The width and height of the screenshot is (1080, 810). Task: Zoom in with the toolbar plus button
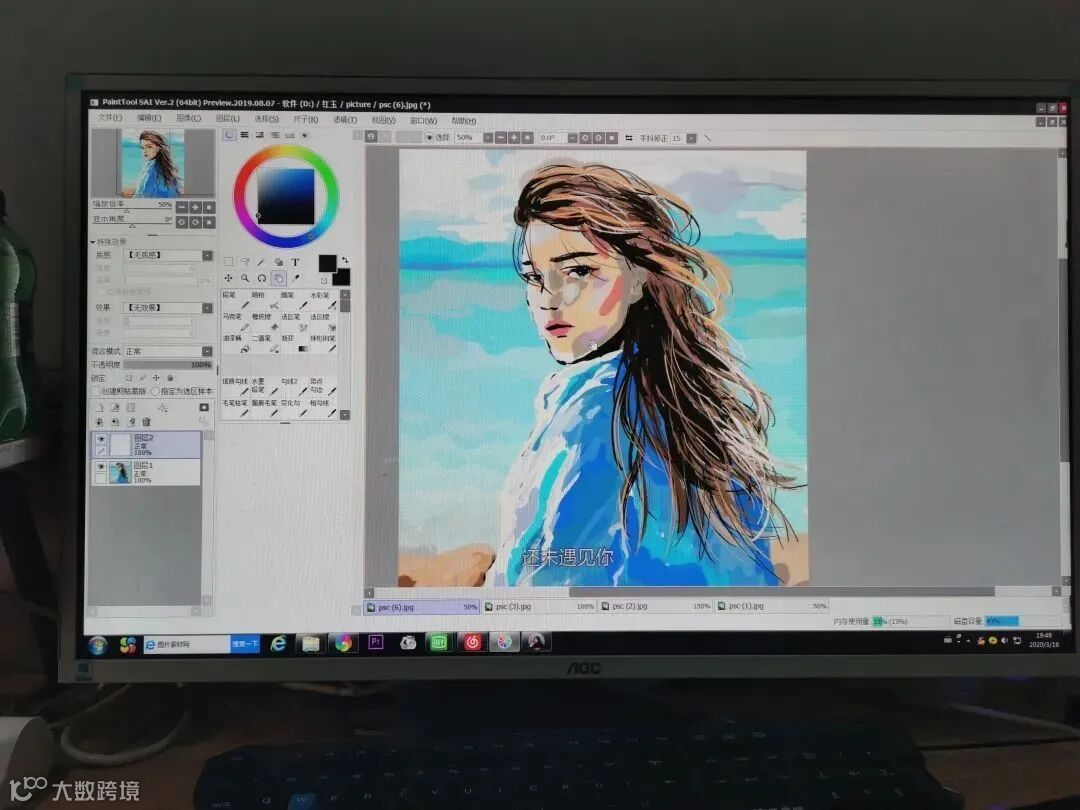(514, 138)
